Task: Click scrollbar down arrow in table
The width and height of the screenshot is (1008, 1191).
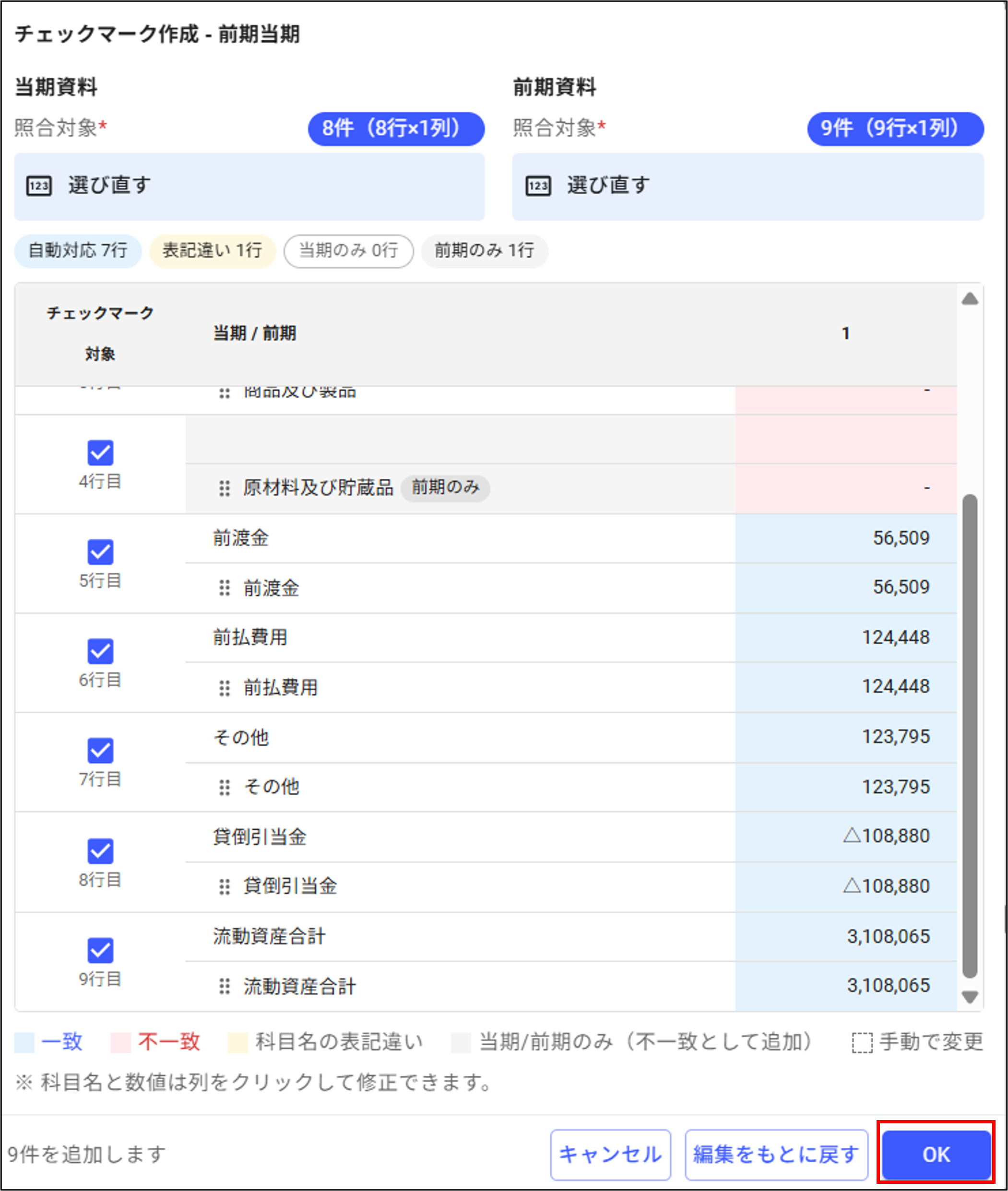Action: click(970, 997)
